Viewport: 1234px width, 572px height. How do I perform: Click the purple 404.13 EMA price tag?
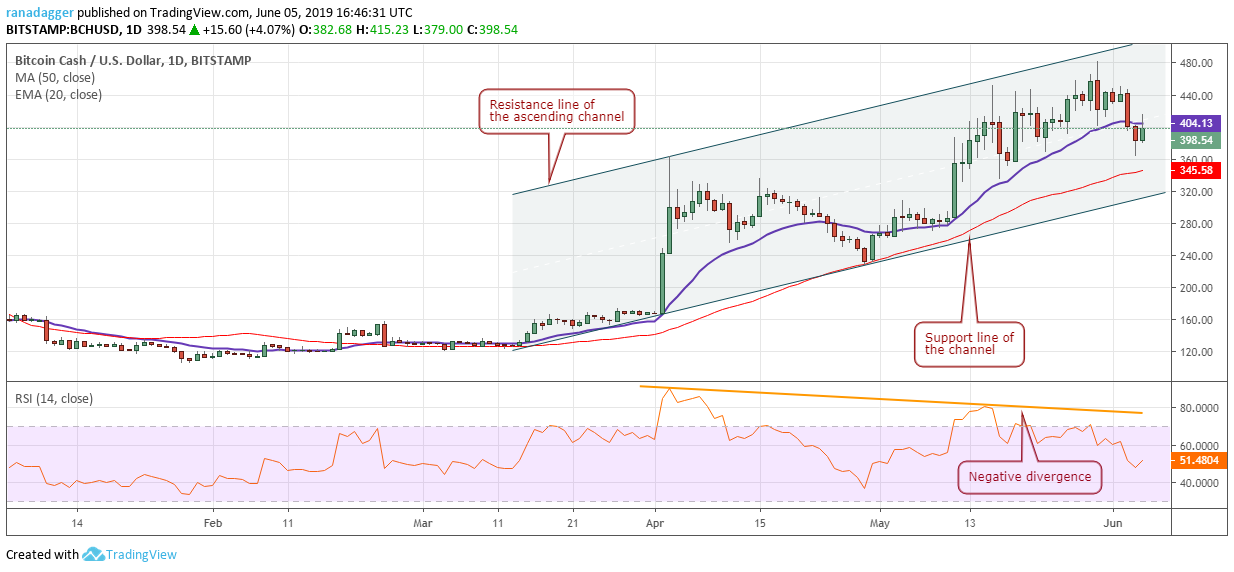1196,124
